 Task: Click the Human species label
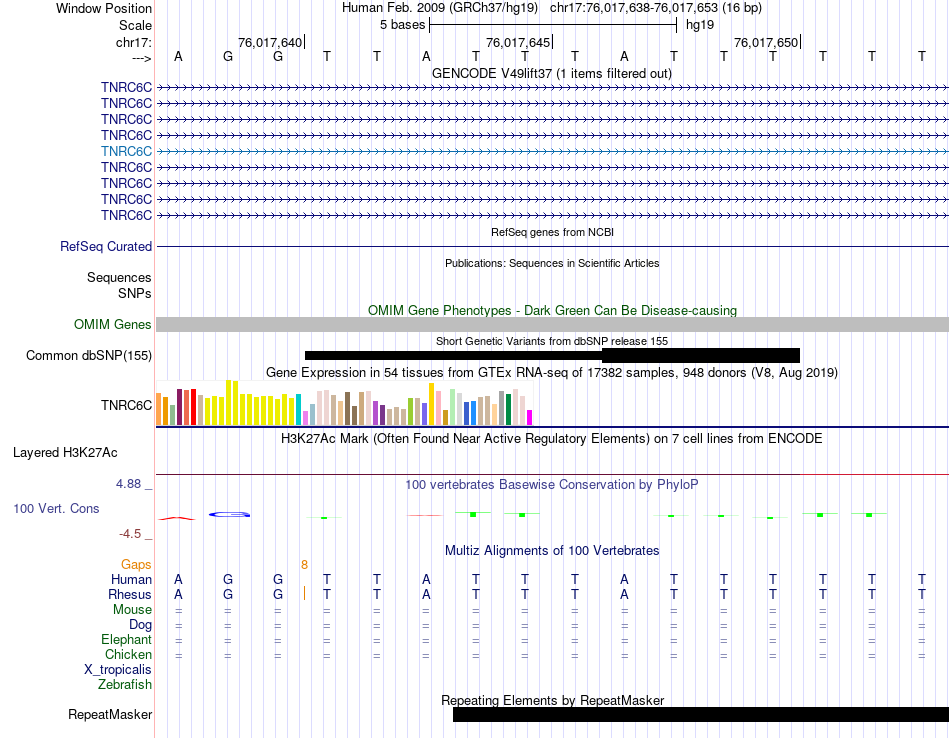point(131,580)
